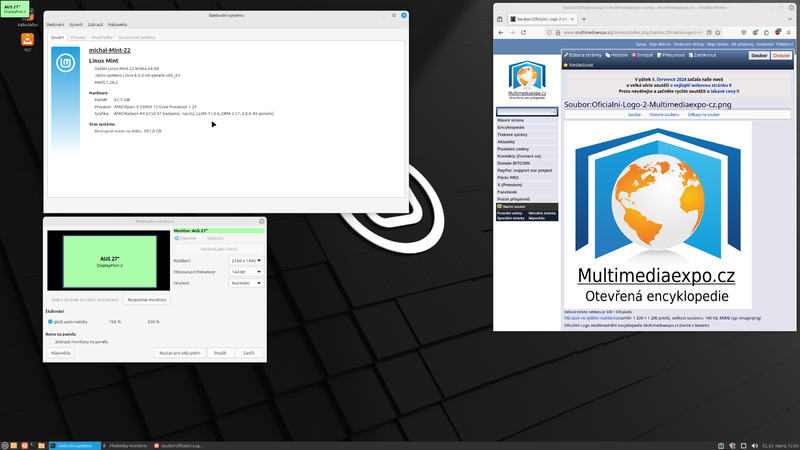This screenshot has height=450, width=800.
Task: Open the rotation dropdown set to Normální
Action: [x=245, y=283]
